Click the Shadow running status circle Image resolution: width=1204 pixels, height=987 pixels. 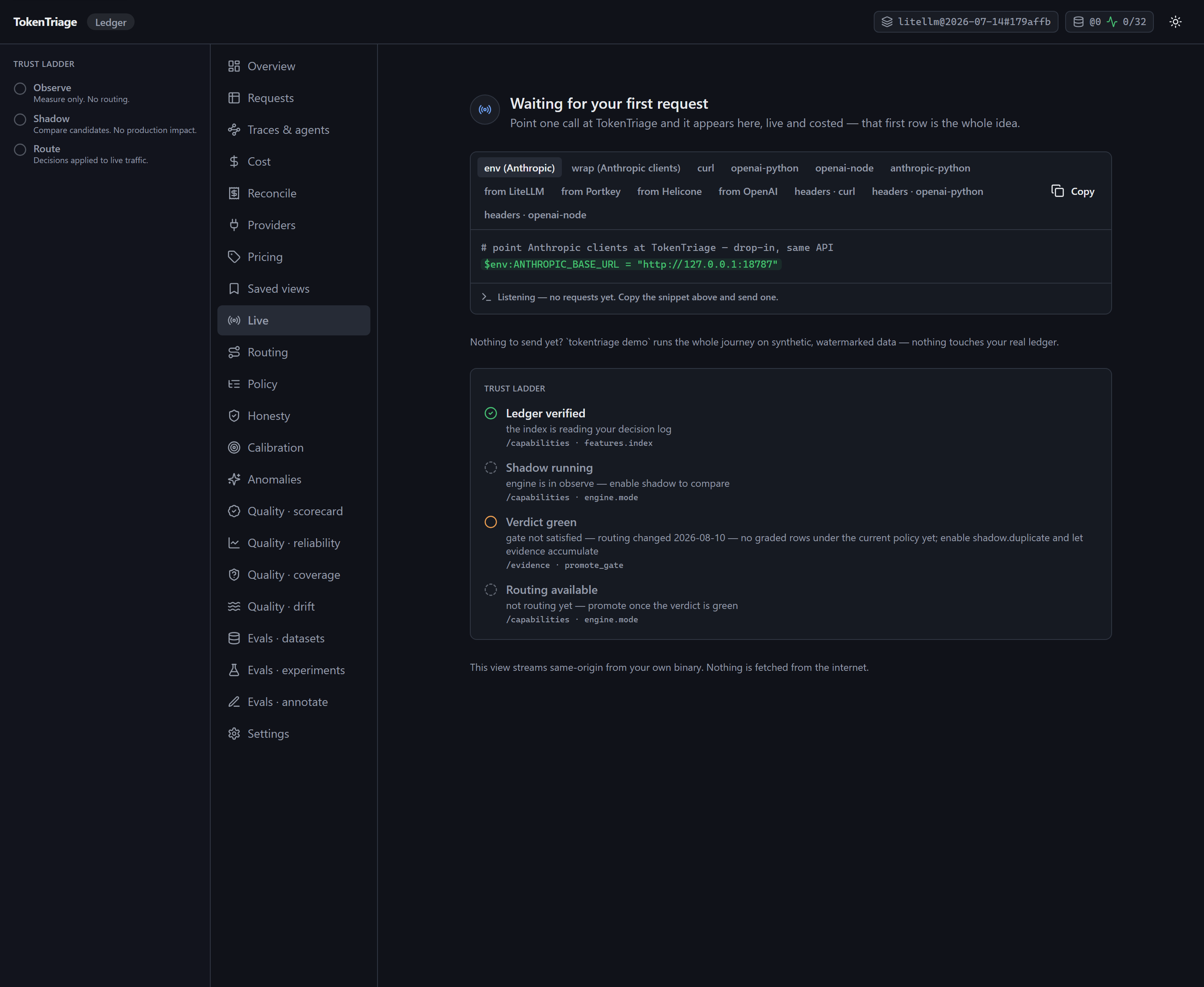[490, 468]
